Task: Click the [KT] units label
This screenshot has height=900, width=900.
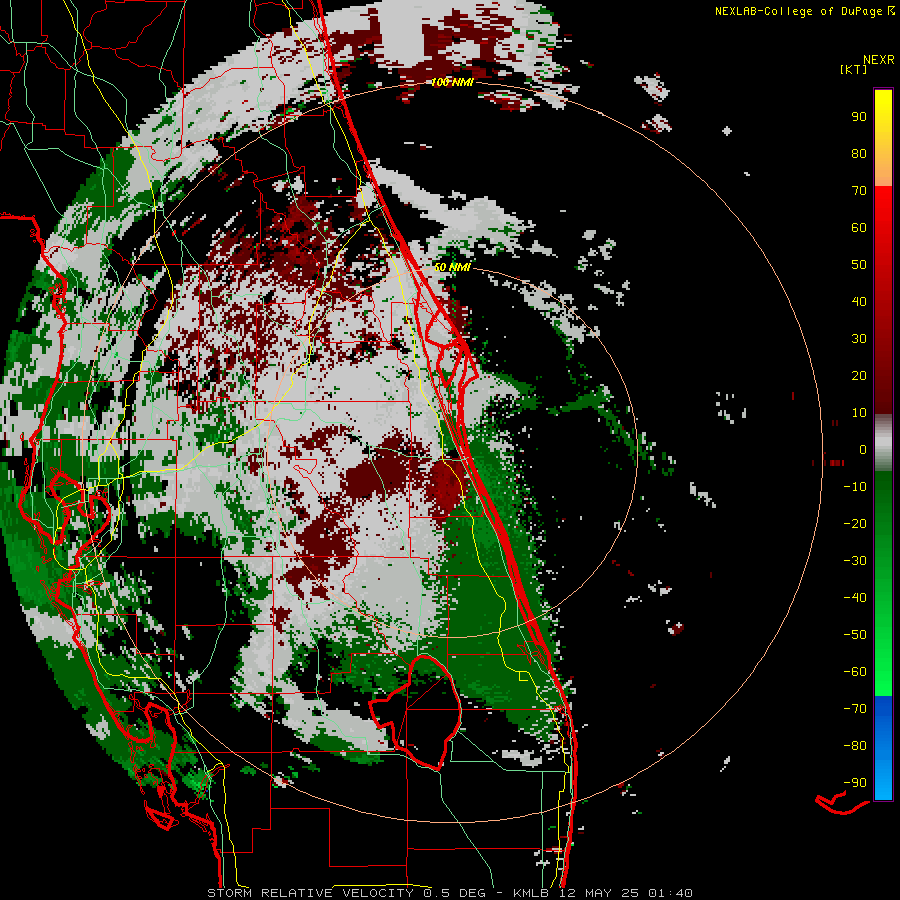Action: (854, 69)
